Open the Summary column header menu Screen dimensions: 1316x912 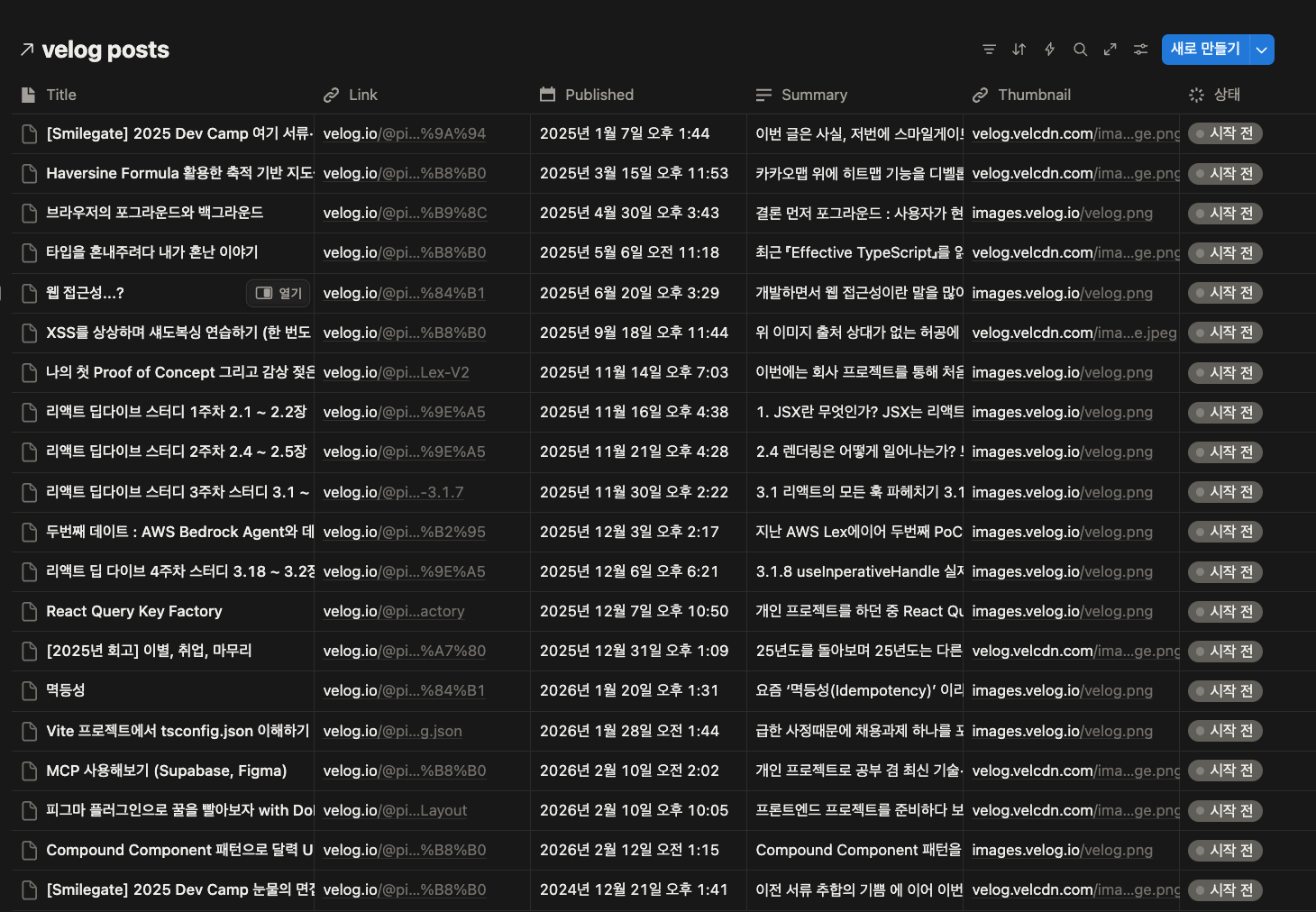854,95
